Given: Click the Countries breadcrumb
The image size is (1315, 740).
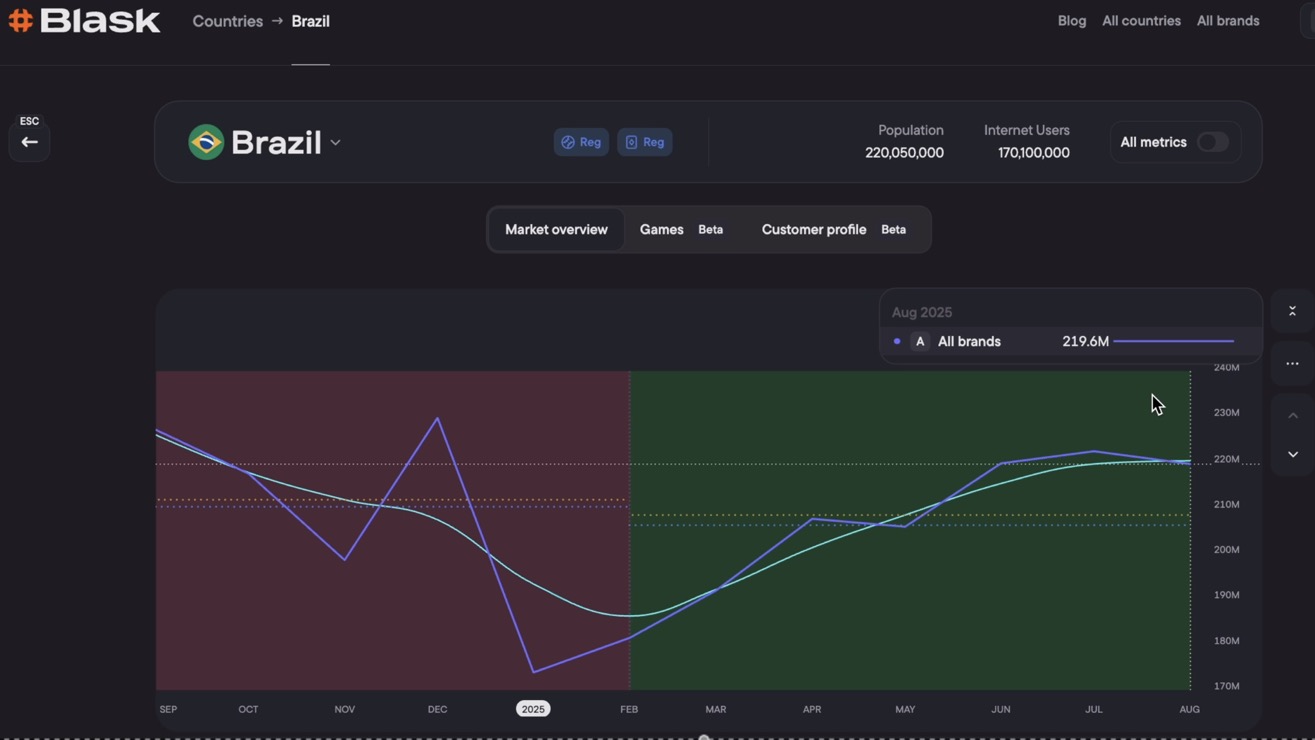Looking at the screenshot, I should coord(227,21).
